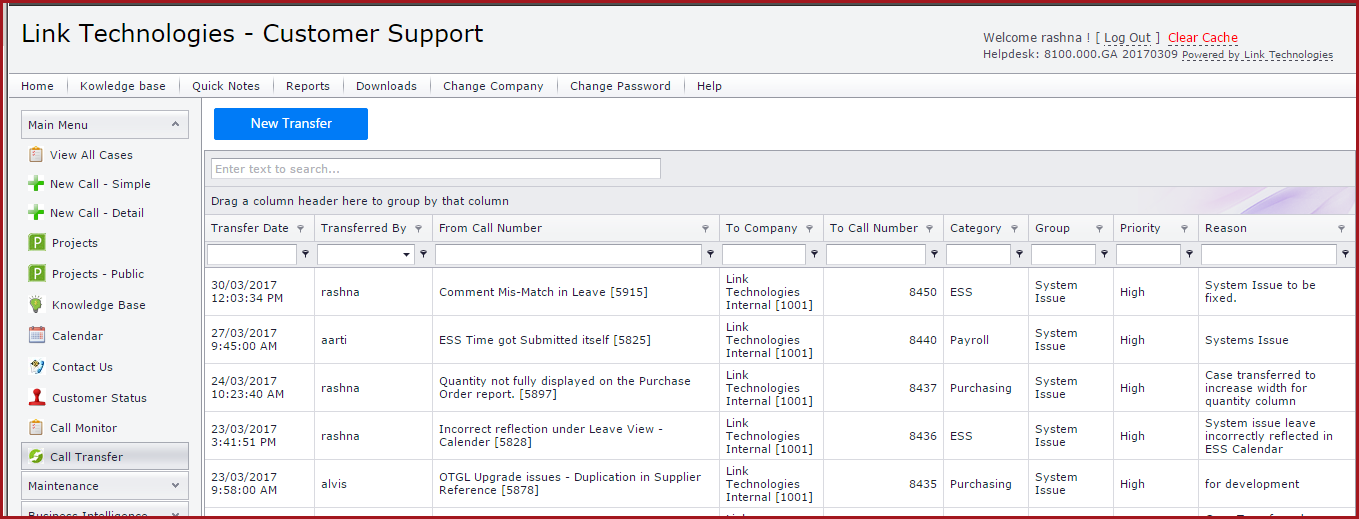Screen dimensions: 1359x519
Task: Click filter condition icon next to Transferred By dropdown
Action: point(423,254)
